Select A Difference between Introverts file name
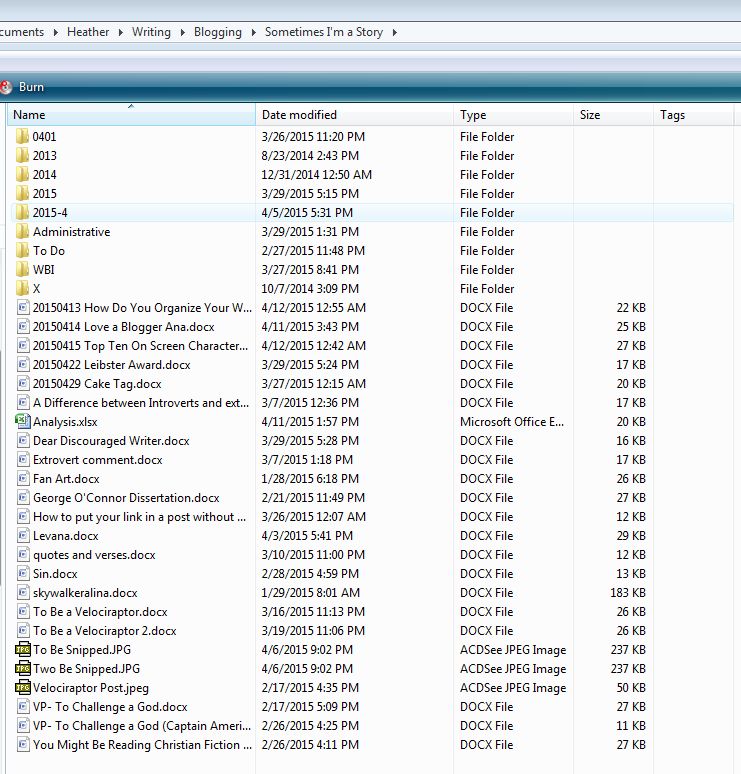The width and height of the screenshot is (741, 774). tap(141, 403)
